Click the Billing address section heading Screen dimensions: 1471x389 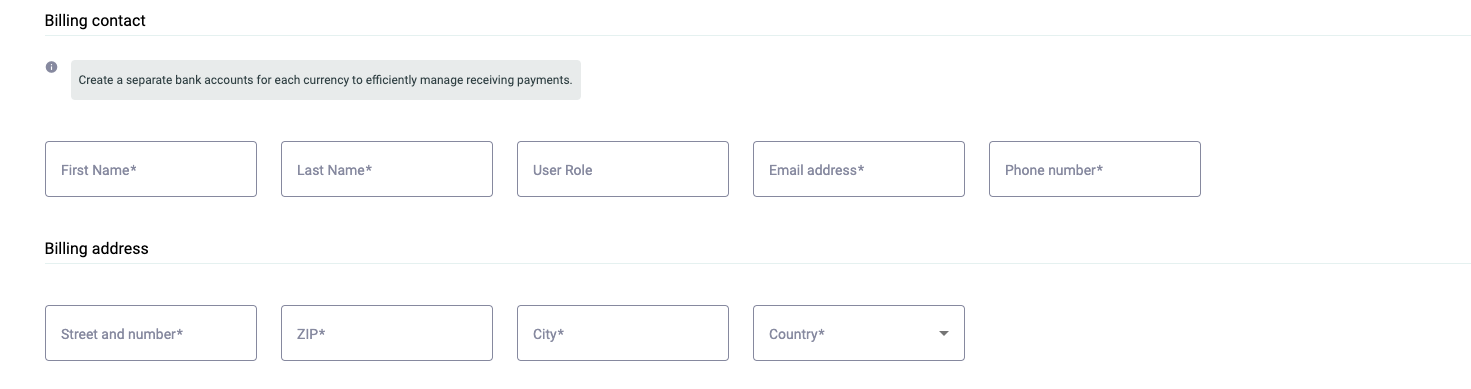pyautogui.click(x=96, y=248)
